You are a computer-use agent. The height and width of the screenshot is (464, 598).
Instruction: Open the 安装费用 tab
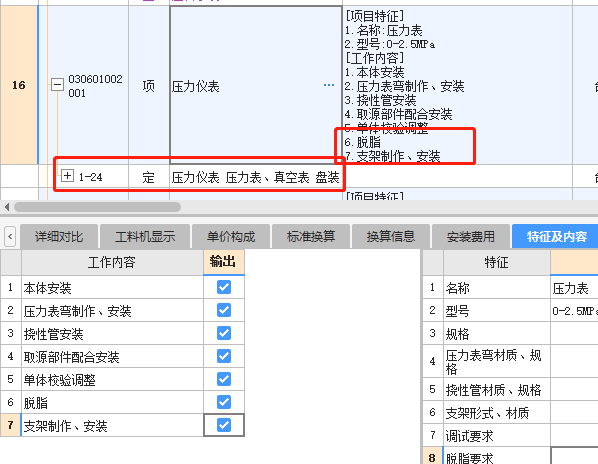coord(471,236)
